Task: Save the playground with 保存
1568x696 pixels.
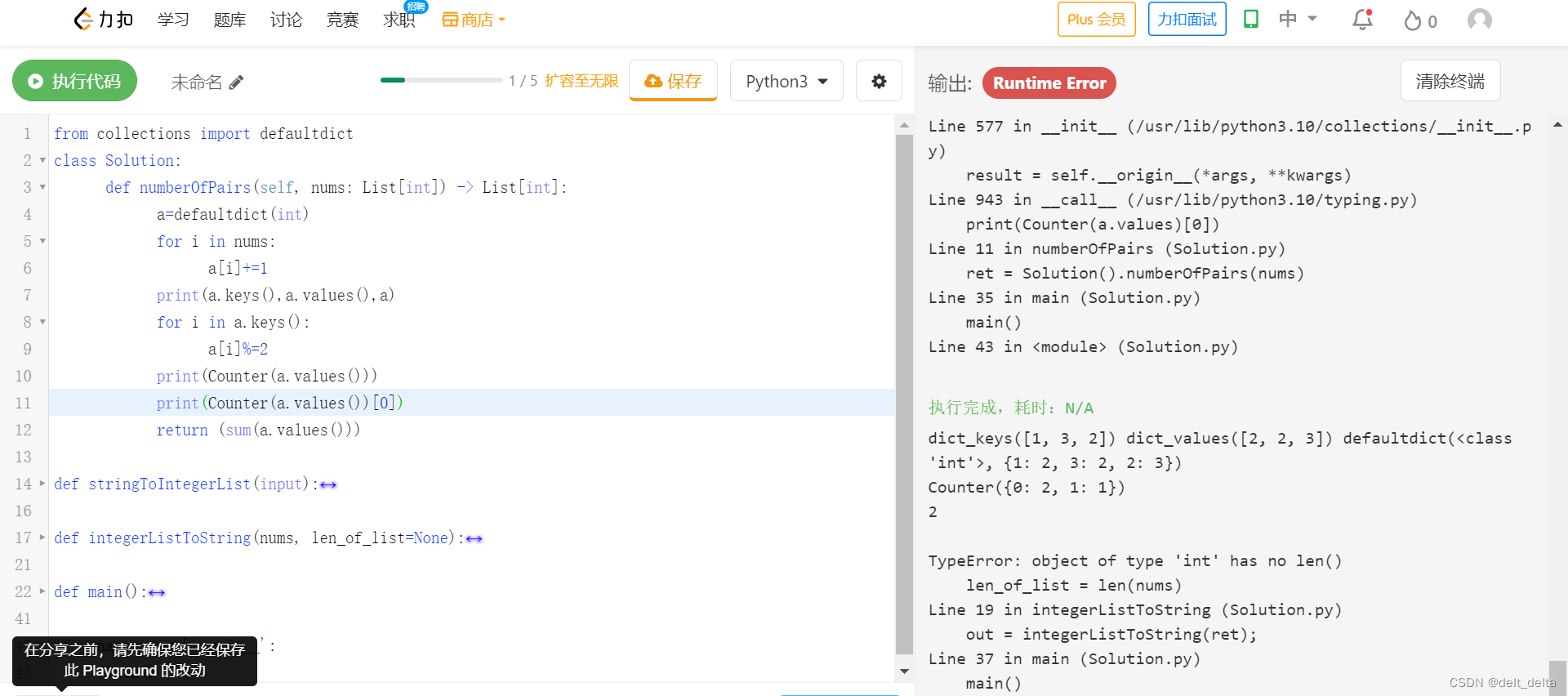Action: 673,81
